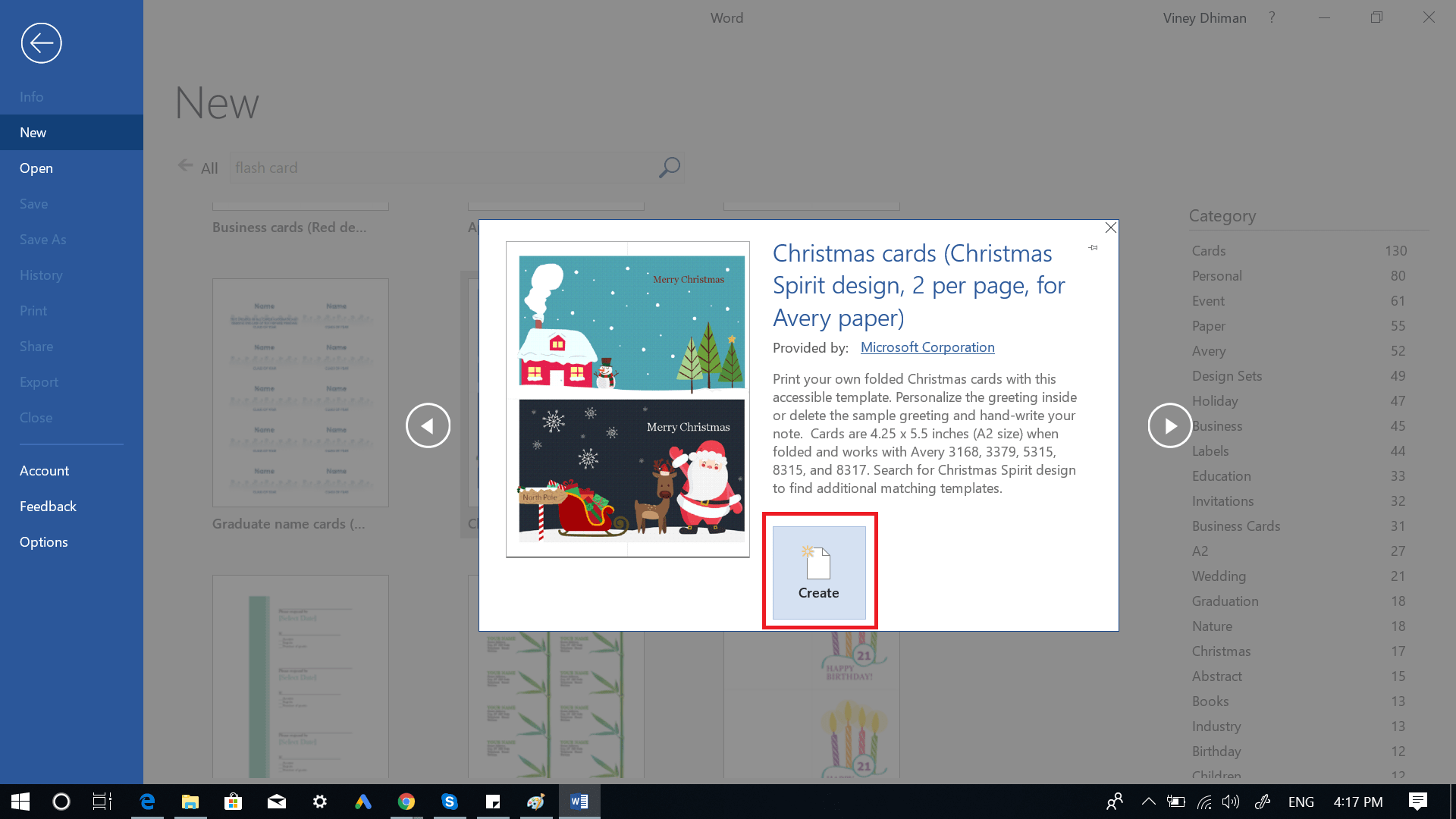This screenshot has width=1456, height=819.
Task: Open File Explorer from taskbar
Action: point(190,802)
